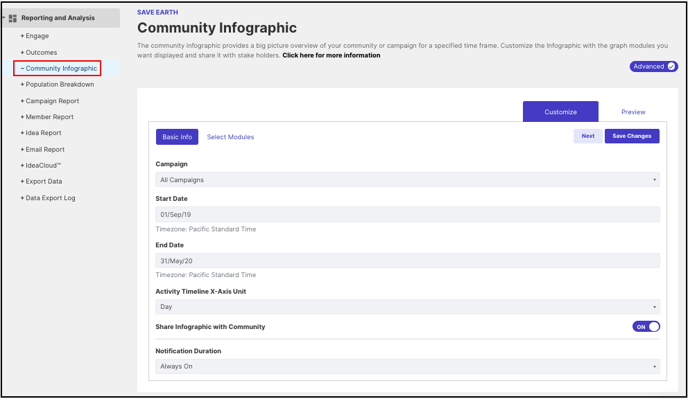The image size is (688, 399).
Task: Click the Start Date field 01/Sep/19
Action: tap(407, 214)
